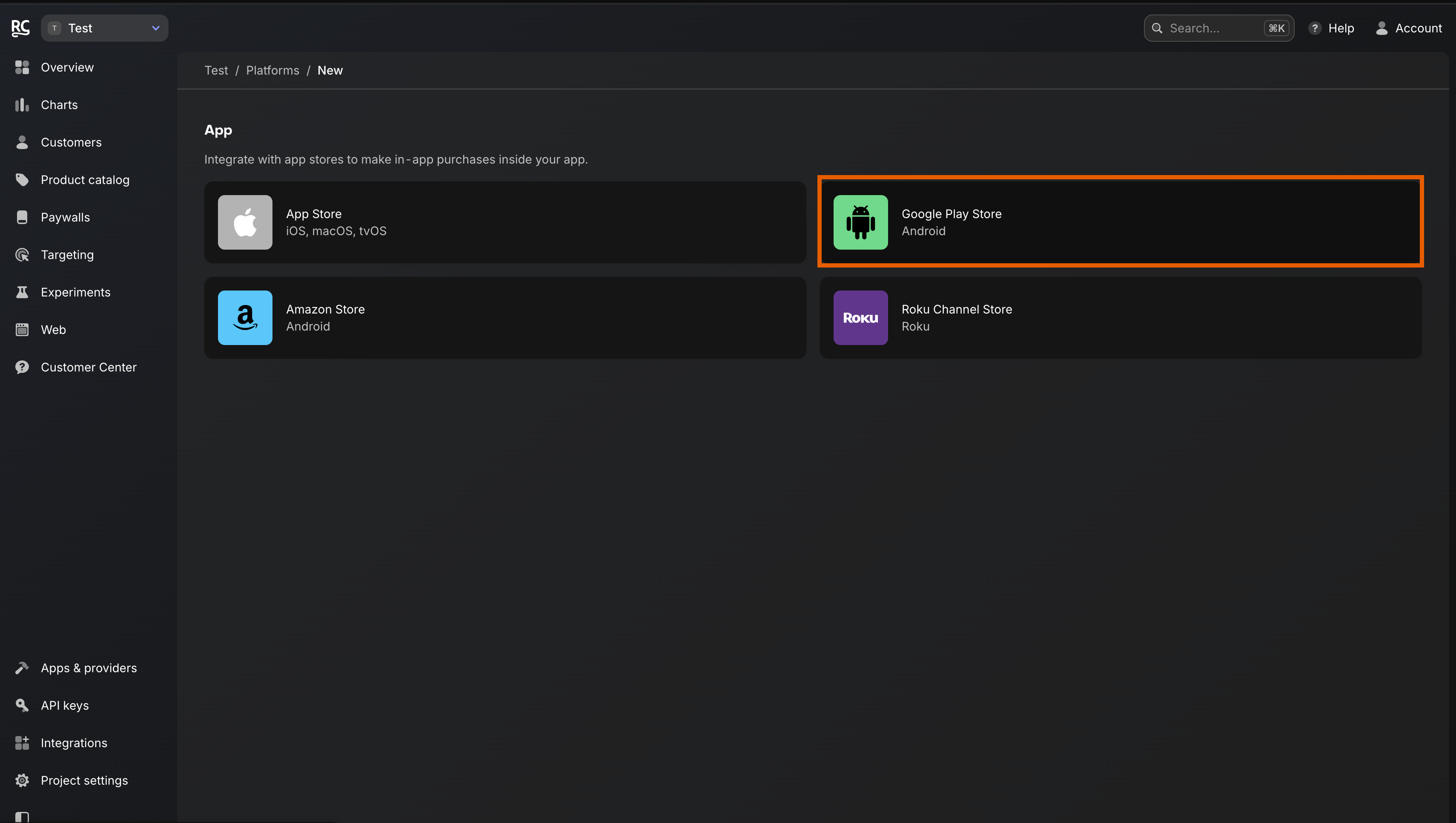Click the Platforms breadcrumb link
The image size is (1456, 823).
pyautogui.click(x=272, y=70)
